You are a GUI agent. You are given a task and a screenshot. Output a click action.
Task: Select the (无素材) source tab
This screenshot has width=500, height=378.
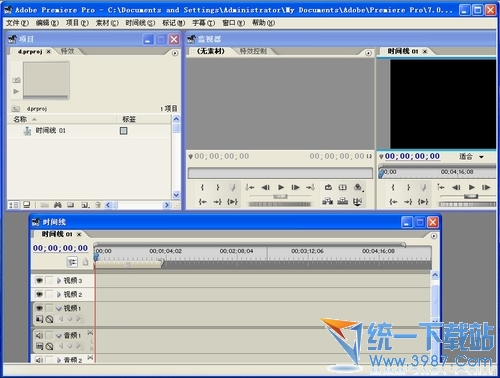(x=211, y=51)
